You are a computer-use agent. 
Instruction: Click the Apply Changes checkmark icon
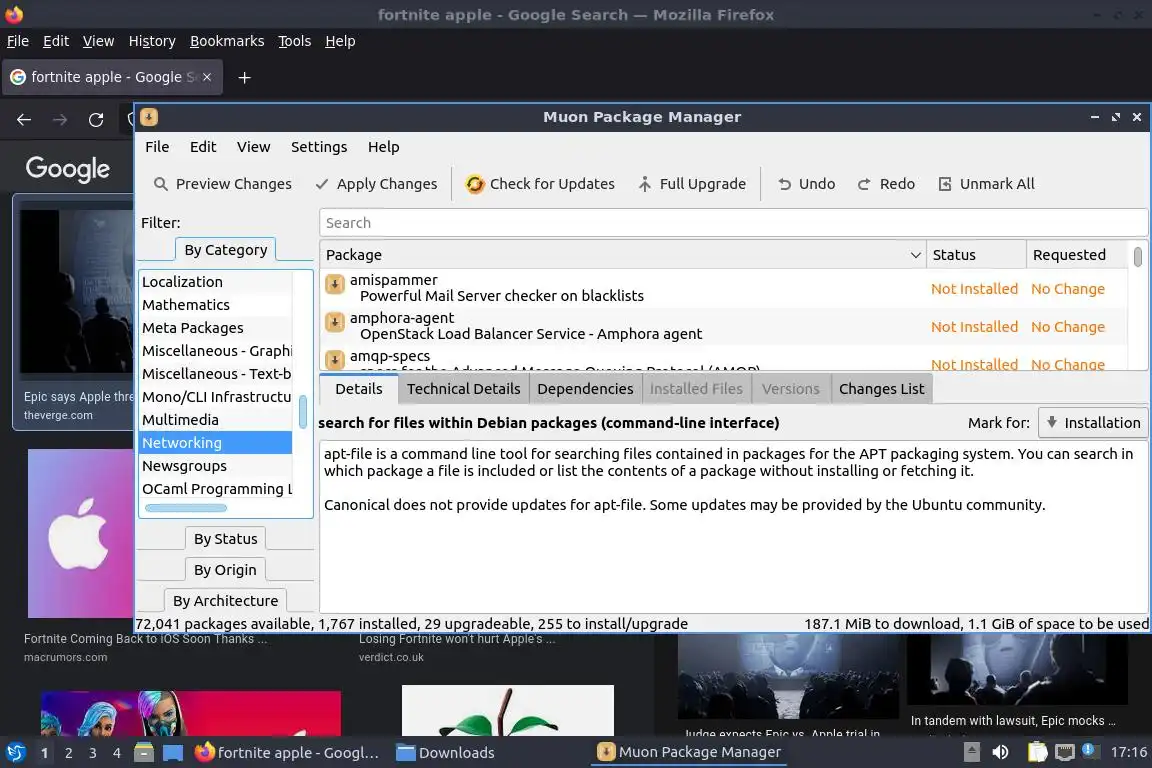coord(322,184)
